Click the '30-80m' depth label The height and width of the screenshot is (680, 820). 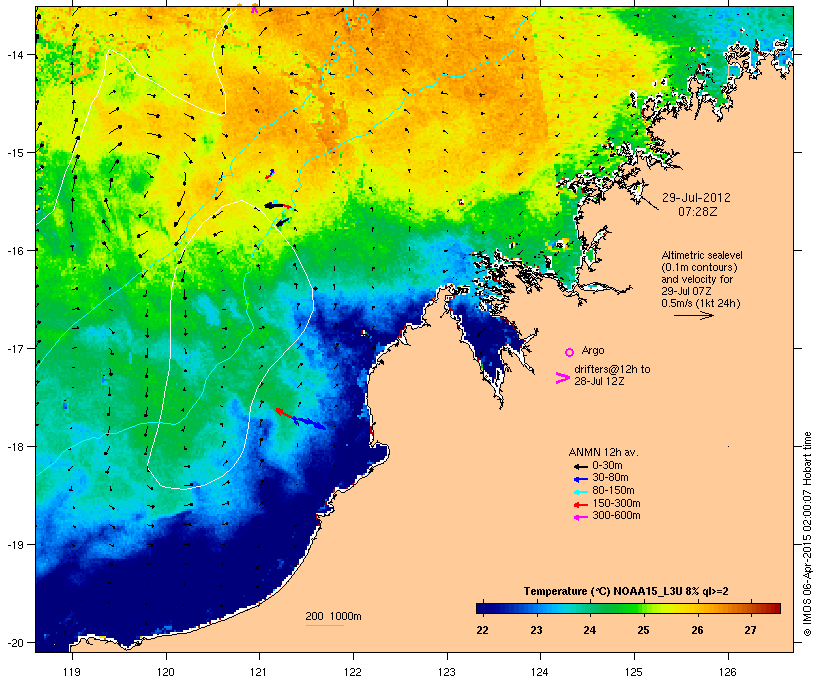click(610, 478)
